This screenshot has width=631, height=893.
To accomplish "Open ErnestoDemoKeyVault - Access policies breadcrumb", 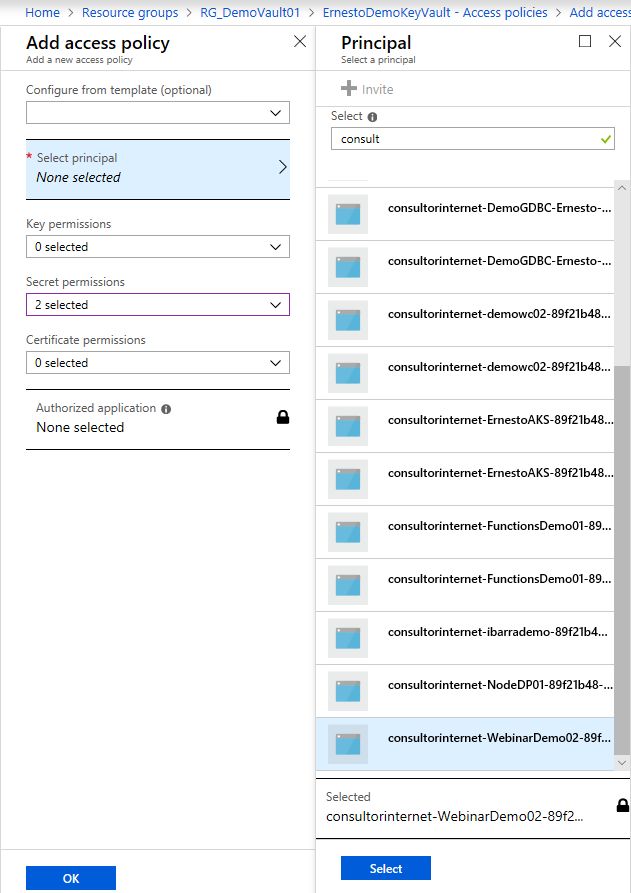I will [x=435, y=13].
